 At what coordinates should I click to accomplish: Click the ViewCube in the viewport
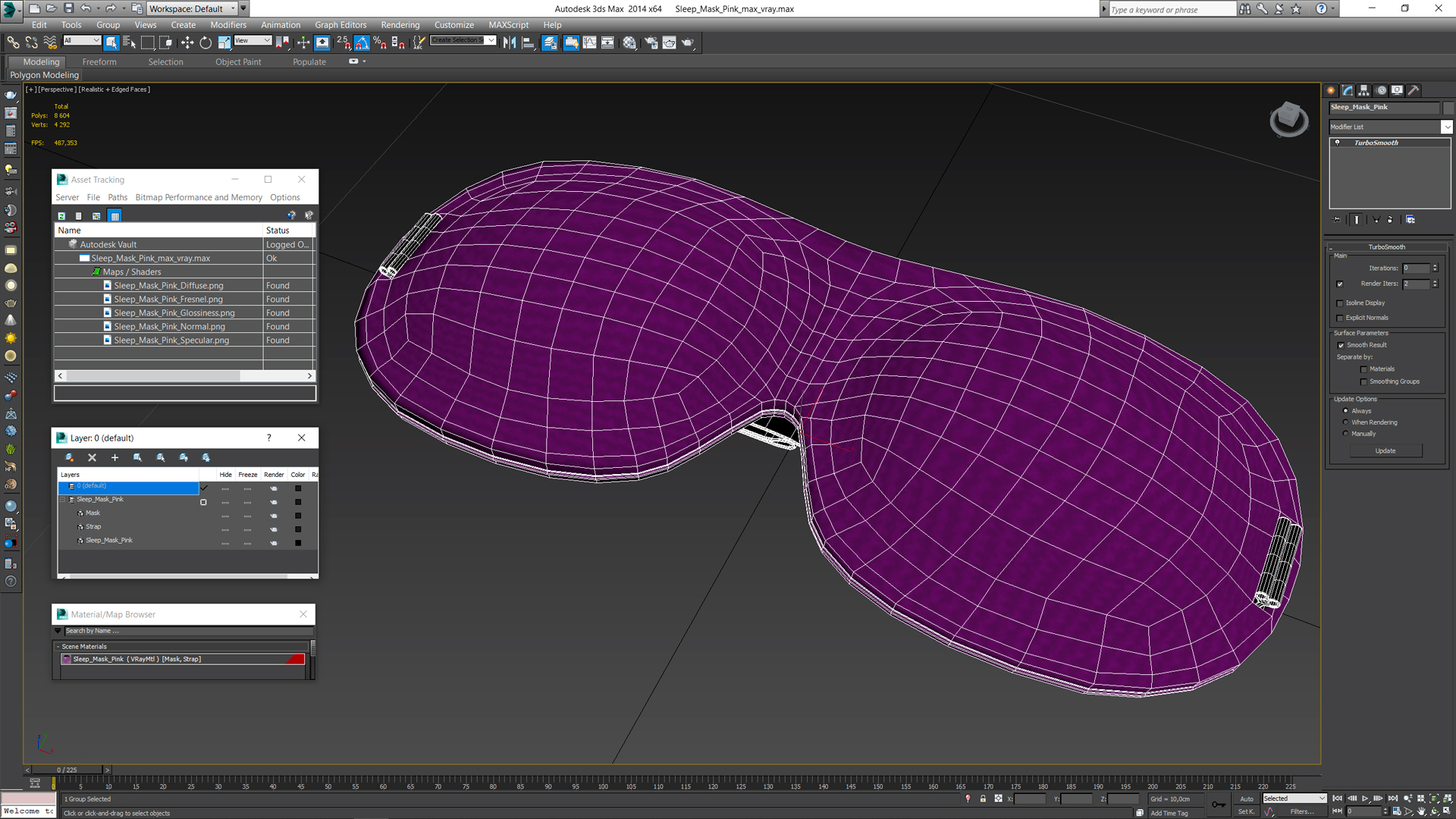(x=1288, y=119)
